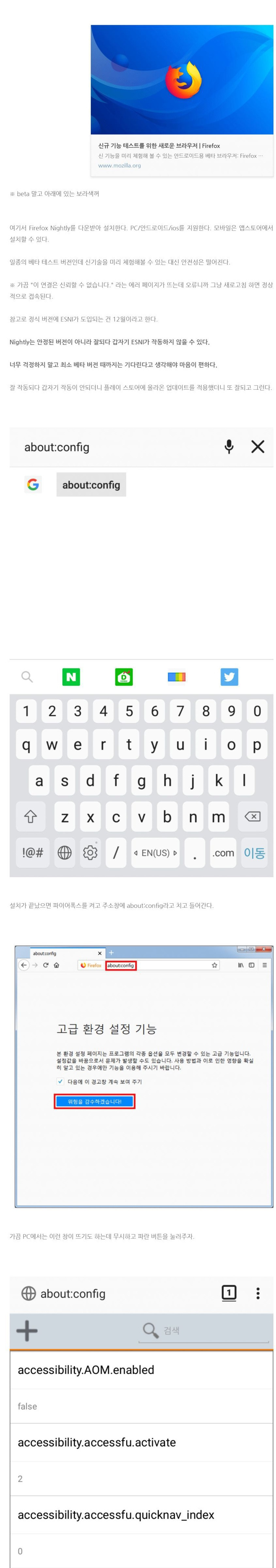Click the bookmark star in Firefox address bar
The image size is (276, 1568).
(x=215, y=965)
